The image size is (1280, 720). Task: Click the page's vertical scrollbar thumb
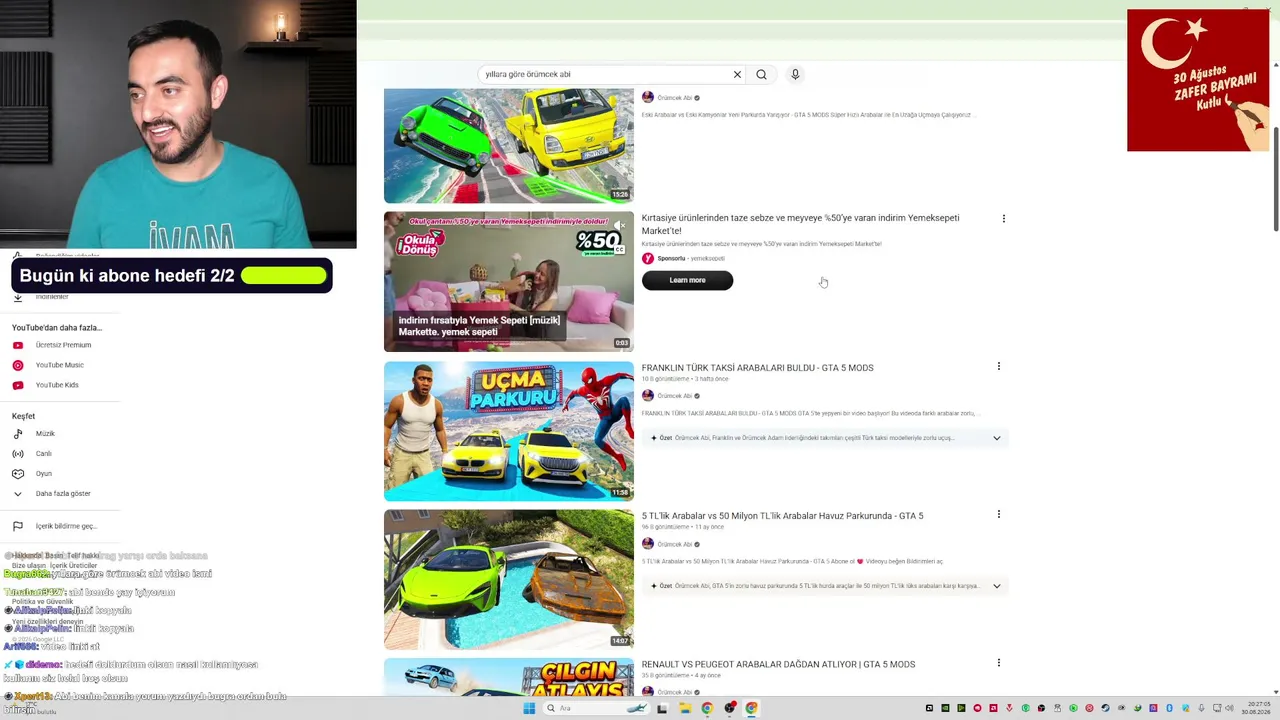tap(1275, 180)
